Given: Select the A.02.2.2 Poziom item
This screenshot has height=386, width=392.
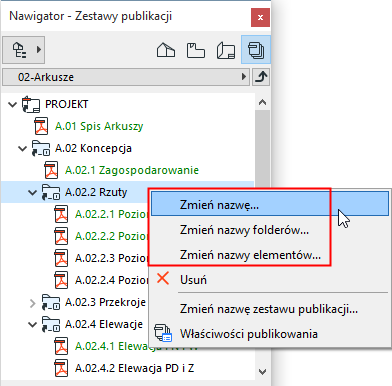Looking at the screenshot, I should click(111, 236).
